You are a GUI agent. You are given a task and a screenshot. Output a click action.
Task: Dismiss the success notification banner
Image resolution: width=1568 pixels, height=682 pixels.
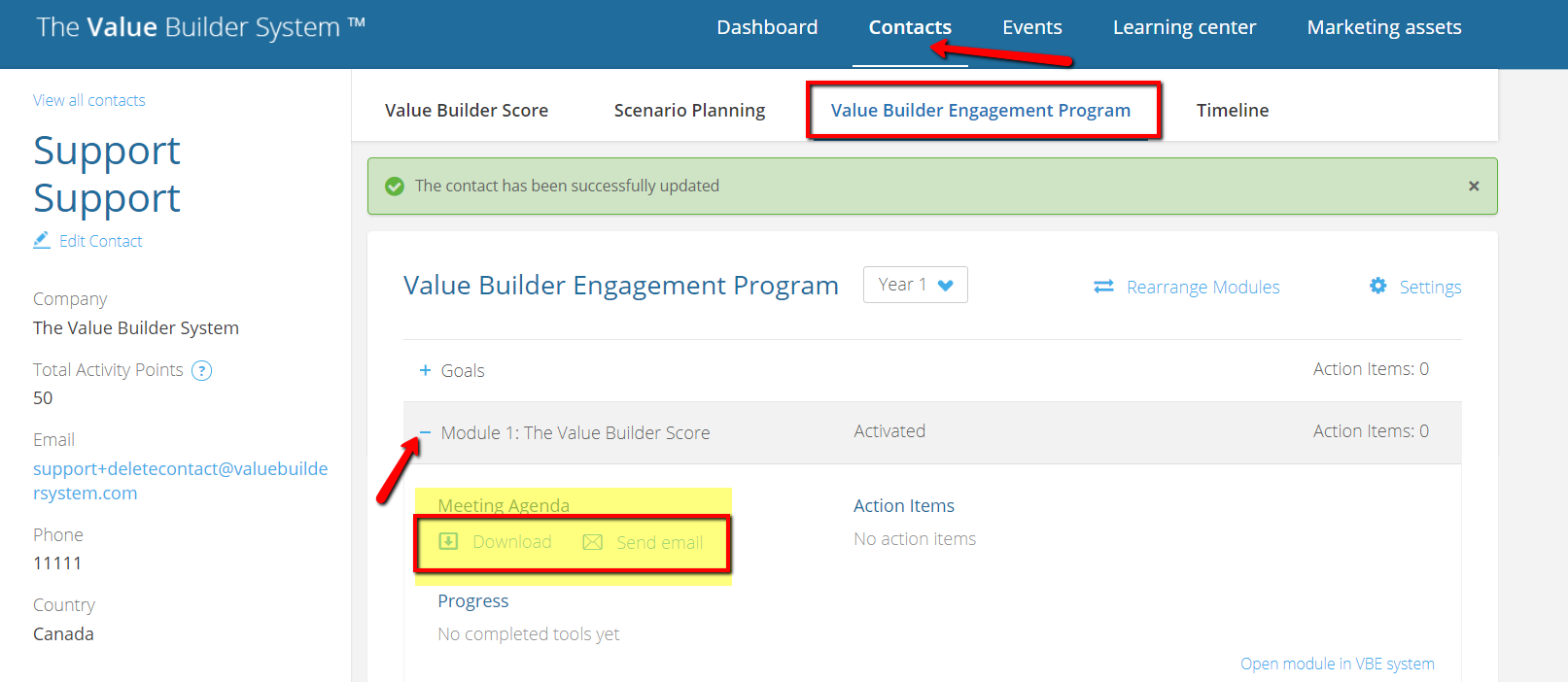1474,186
